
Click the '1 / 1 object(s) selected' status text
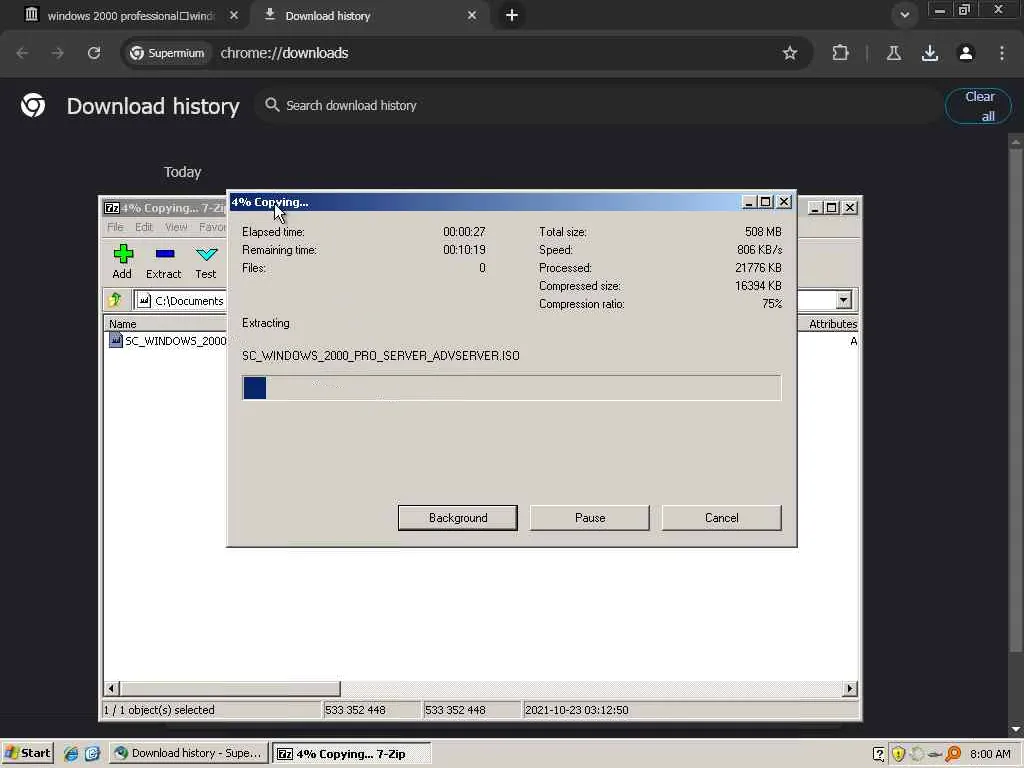tap(159, 710)
